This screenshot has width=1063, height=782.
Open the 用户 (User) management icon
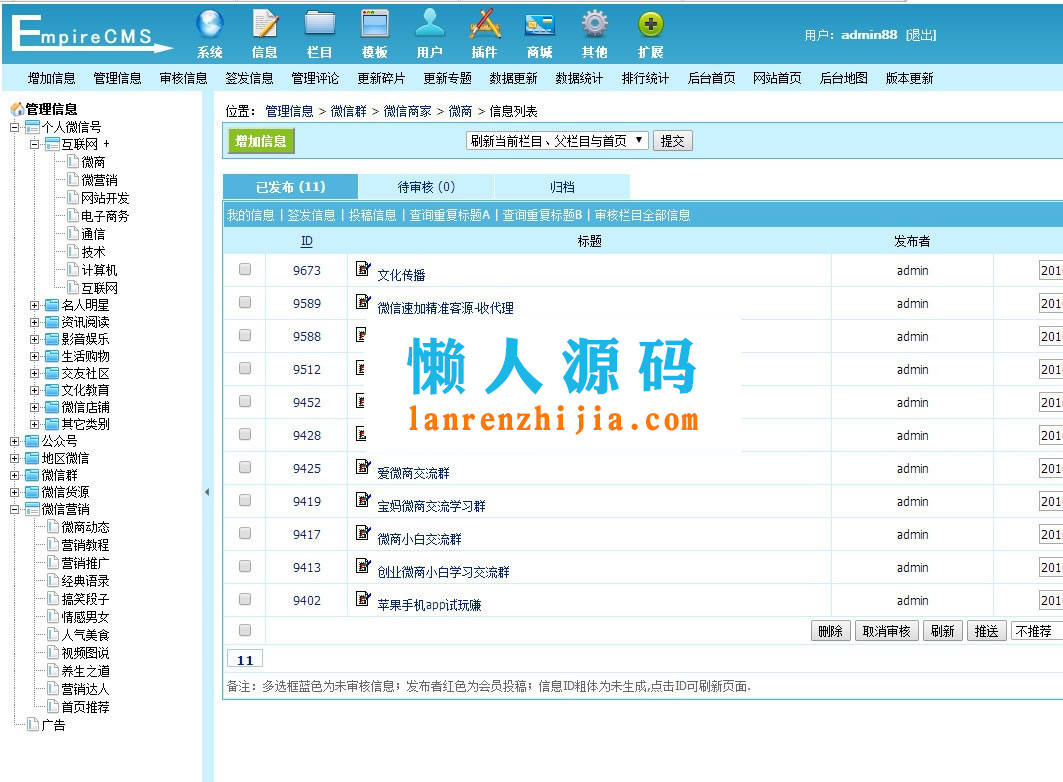[428, 30]
